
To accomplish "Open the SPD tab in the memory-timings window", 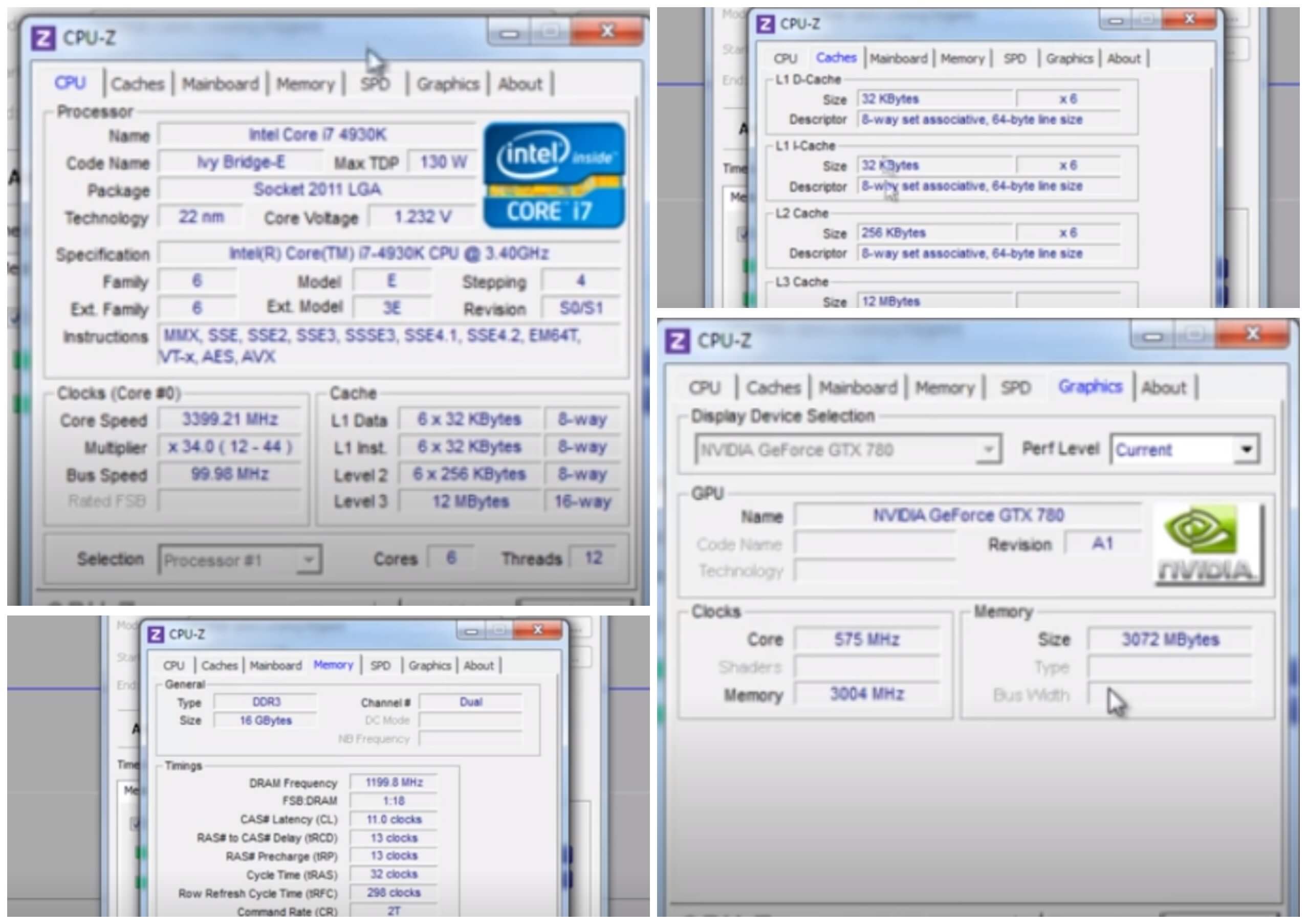I will point(380,665).
